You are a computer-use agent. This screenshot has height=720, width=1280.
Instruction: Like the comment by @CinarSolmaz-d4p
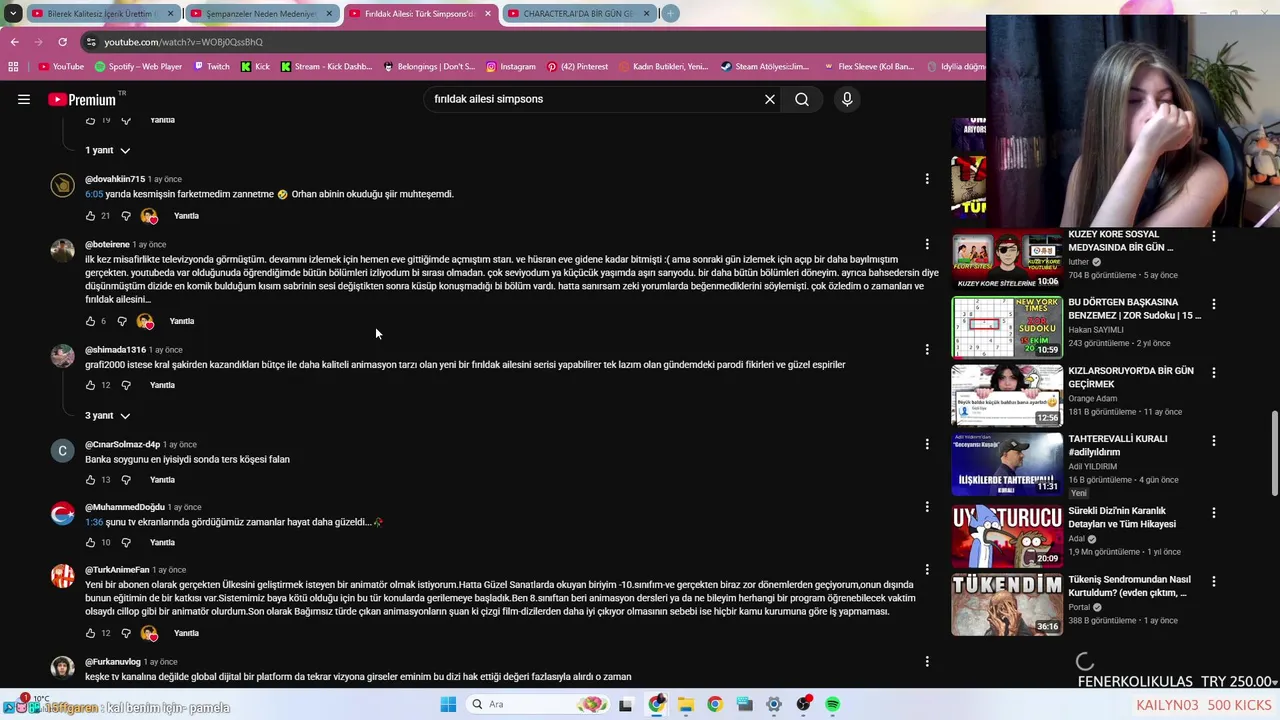pos(90,480)
